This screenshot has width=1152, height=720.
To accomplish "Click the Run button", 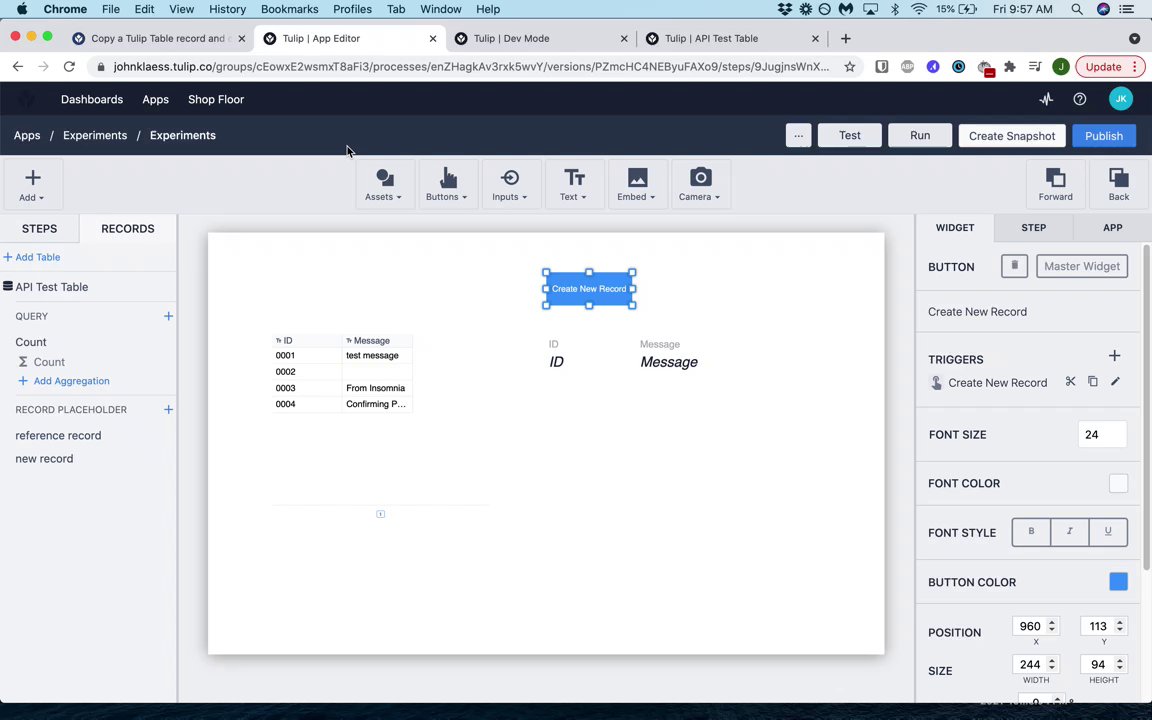I will [920, 135].
